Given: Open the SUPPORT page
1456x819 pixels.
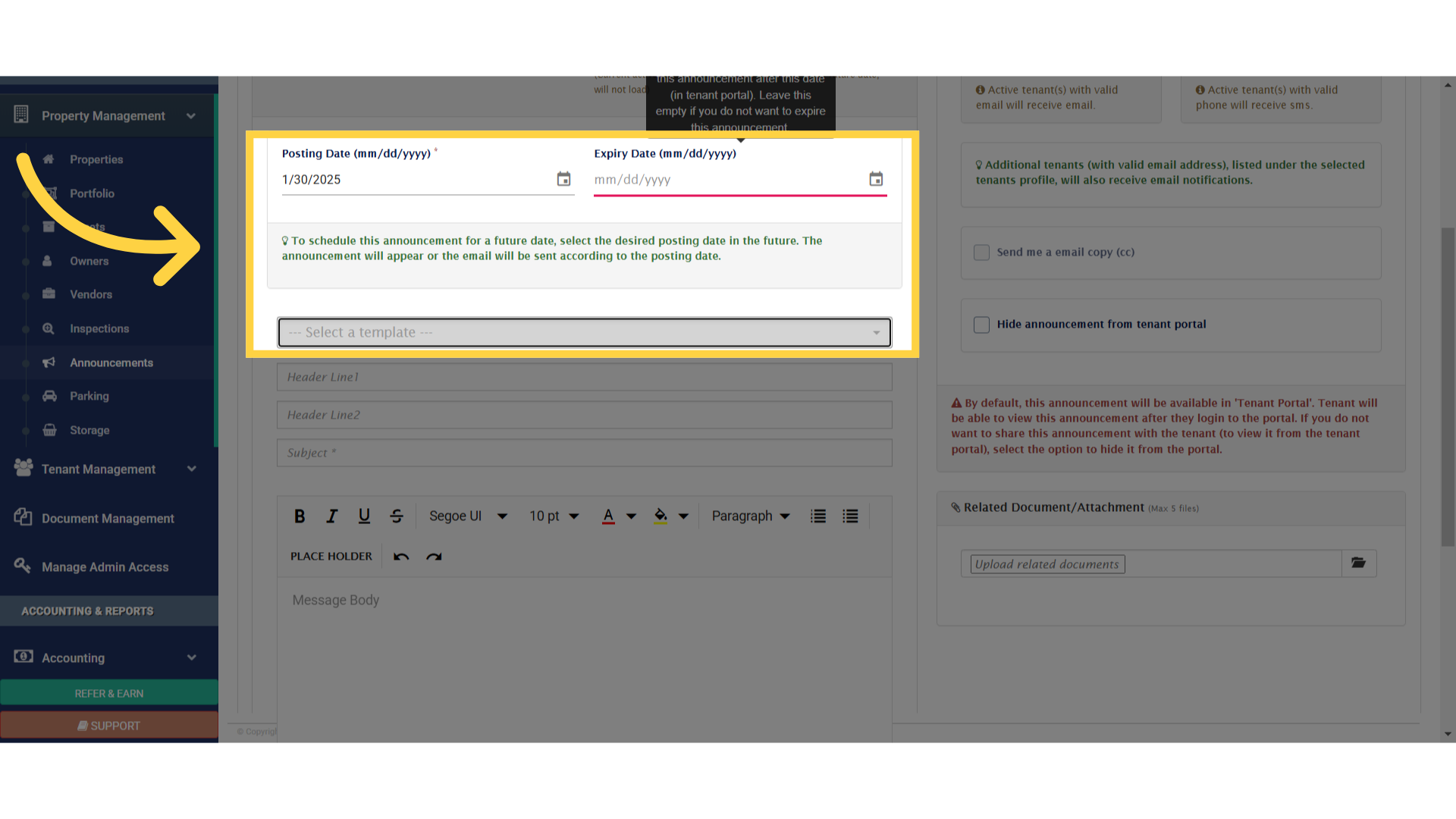Looking at the screenshot, I should click(x=108, y=725).
